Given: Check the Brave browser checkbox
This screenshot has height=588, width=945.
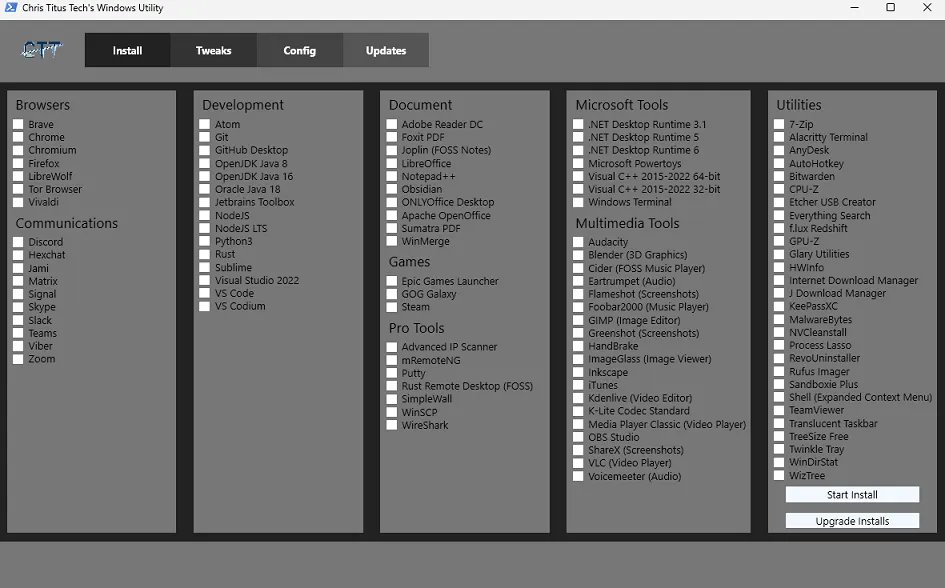Looking at the screenshot, I should [x=19, y=125].
